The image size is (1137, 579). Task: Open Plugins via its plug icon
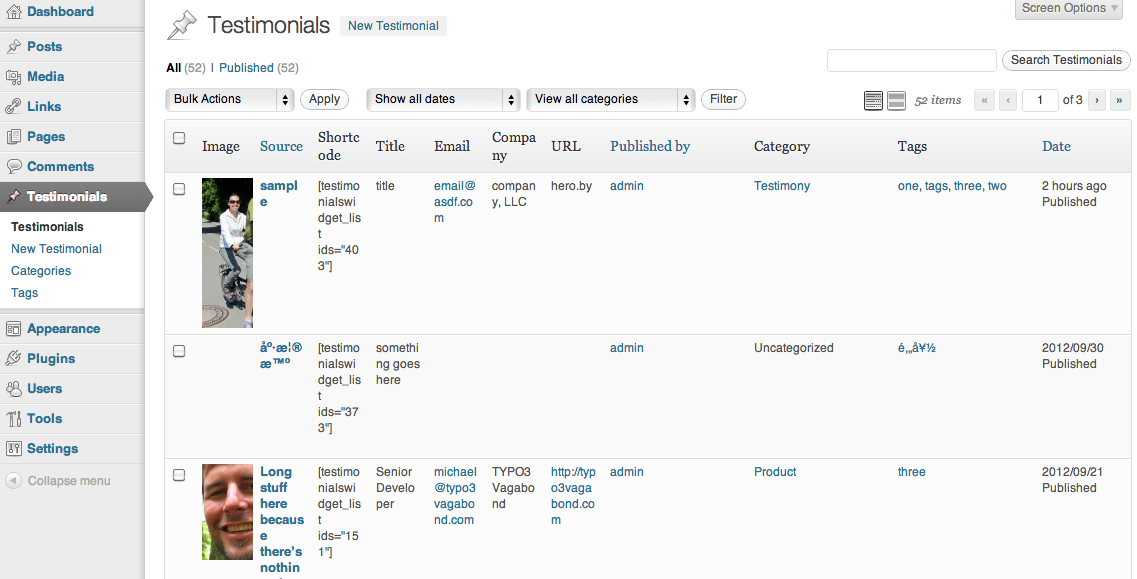tap(13, 359)
